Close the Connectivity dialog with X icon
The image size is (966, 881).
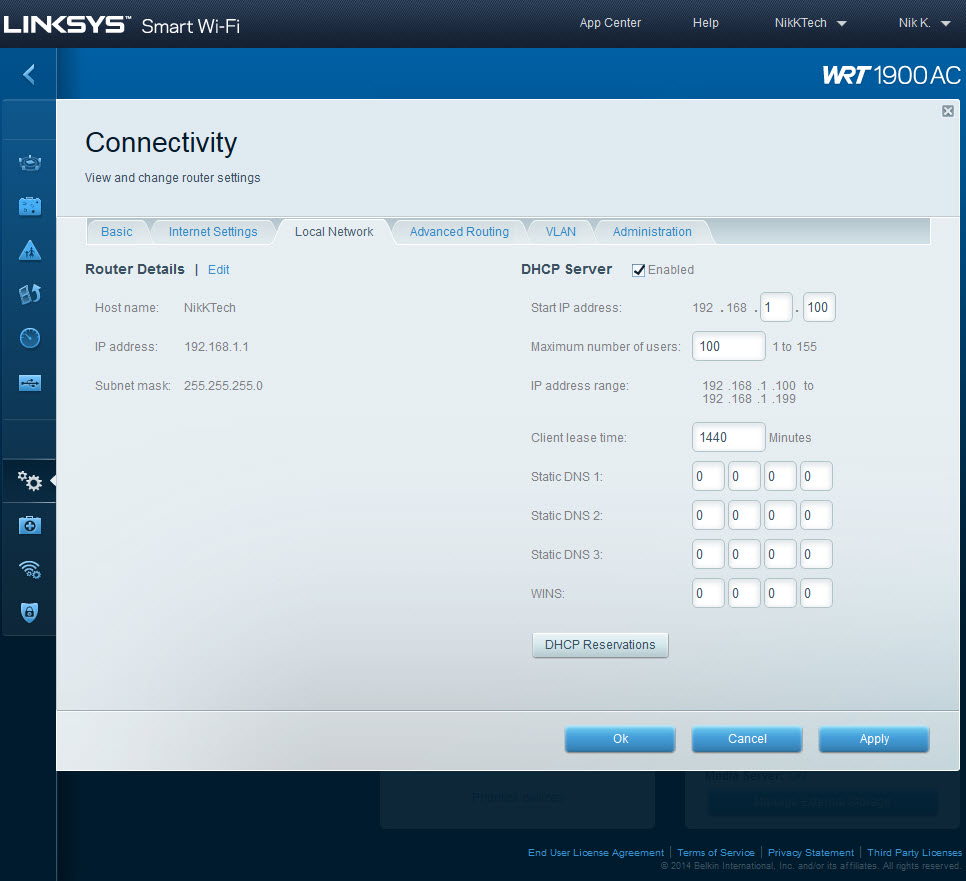[x=948, y=111]
